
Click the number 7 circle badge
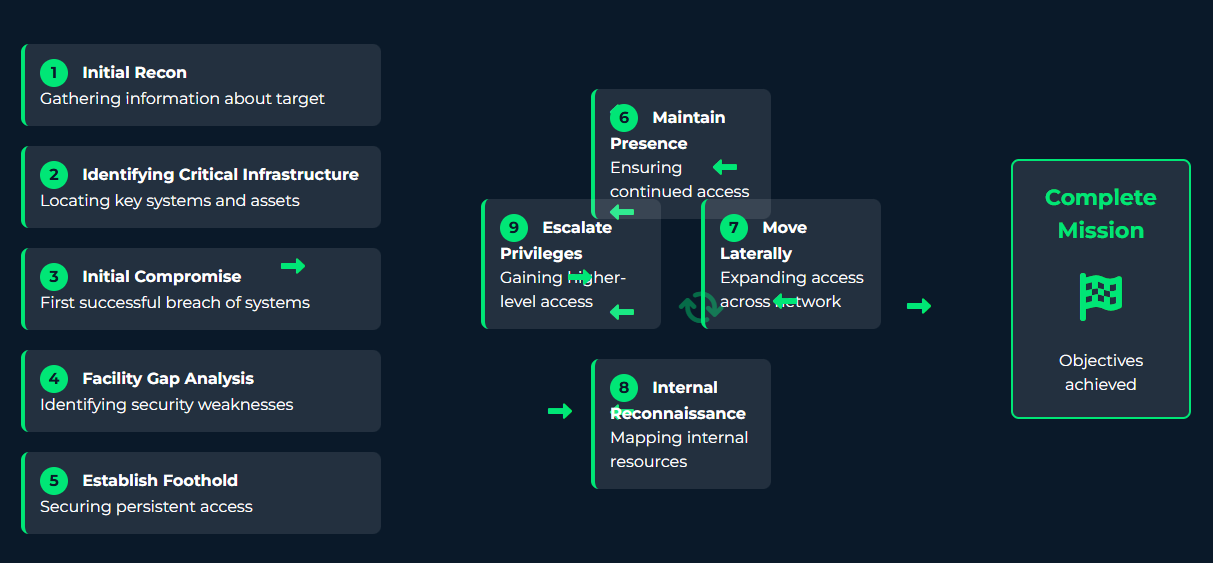click(x=733, y=228)
